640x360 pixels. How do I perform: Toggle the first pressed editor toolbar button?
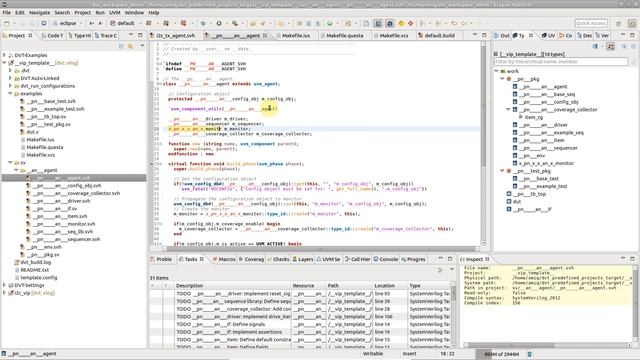click(x=378, y=23)
